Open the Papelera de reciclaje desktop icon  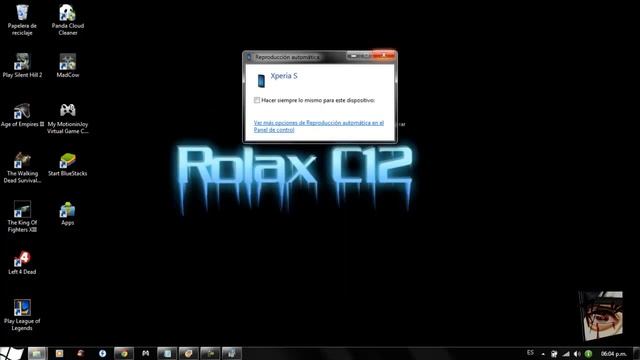click(22, 20)
